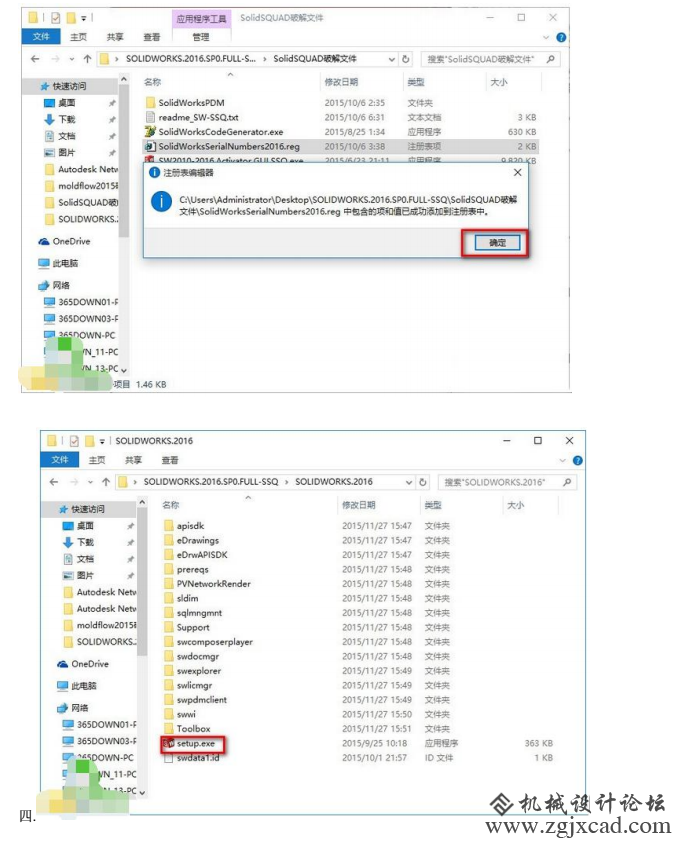Expand ribbon chevron in SOLIDWORKS.2016 window
Image resolution: width=678 pixels, height=847 pixels.
(563, 460)
